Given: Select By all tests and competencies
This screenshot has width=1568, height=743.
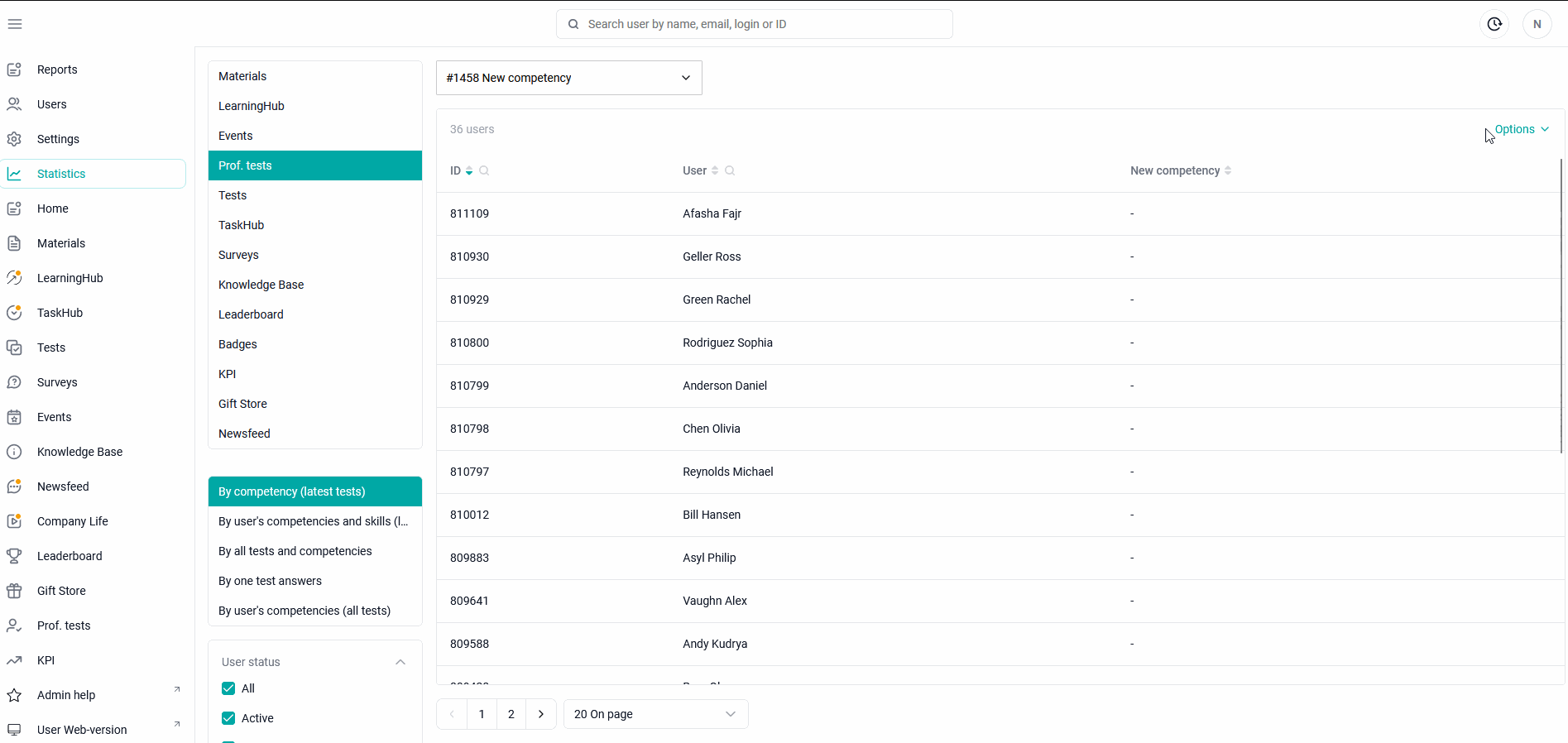Looking at the screenshot, I should click(315, 551).
